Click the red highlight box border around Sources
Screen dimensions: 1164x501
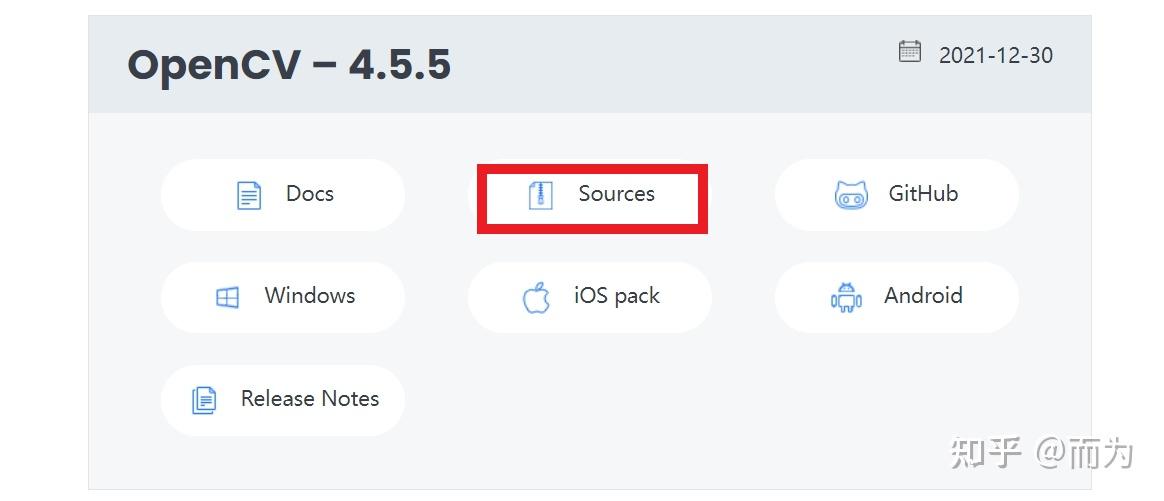[x=592, y=169]
